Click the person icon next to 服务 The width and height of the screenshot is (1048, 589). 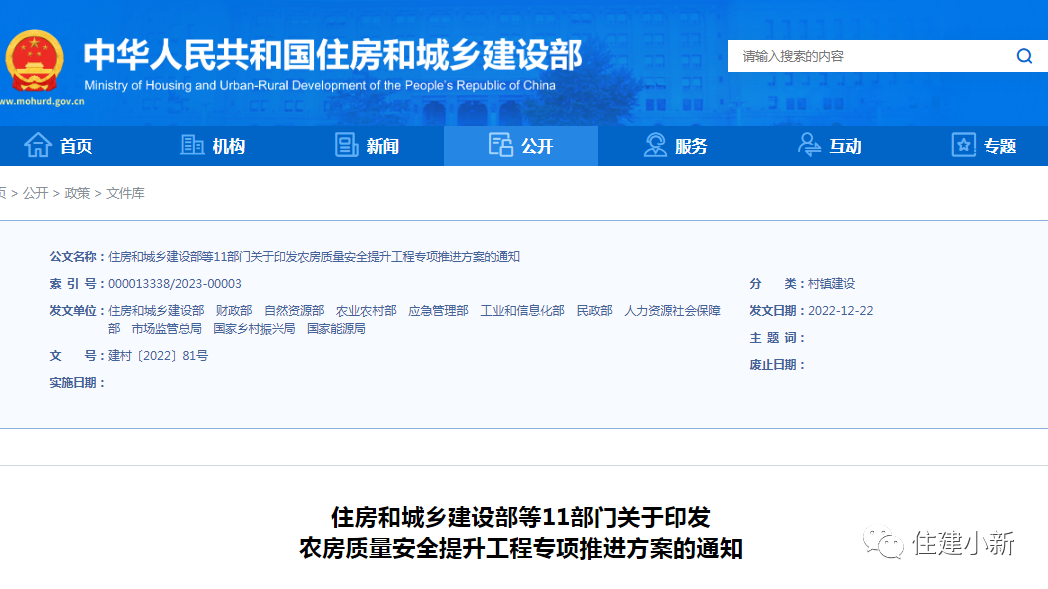[655, 145]
